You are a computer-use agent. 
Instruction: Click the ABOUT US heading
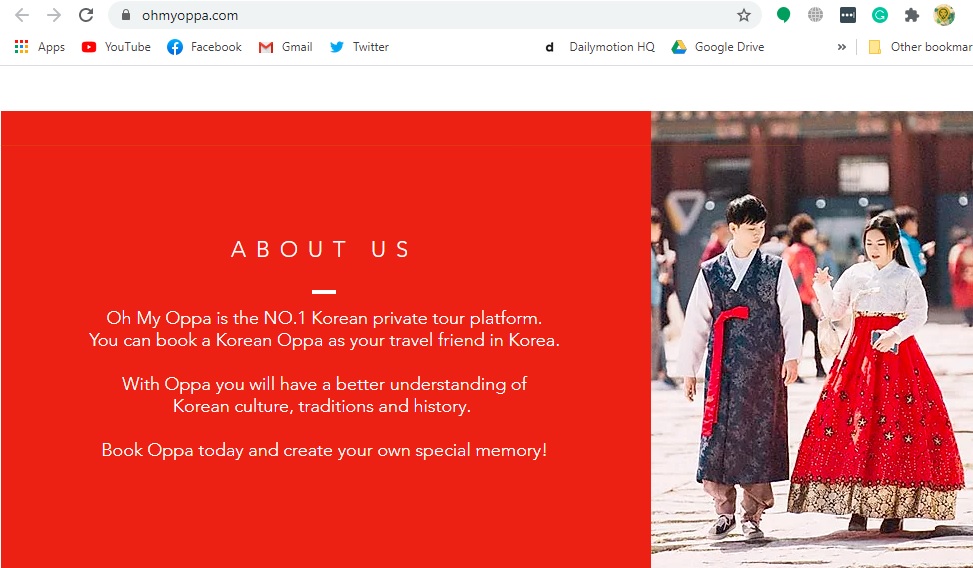coord(321,249)
